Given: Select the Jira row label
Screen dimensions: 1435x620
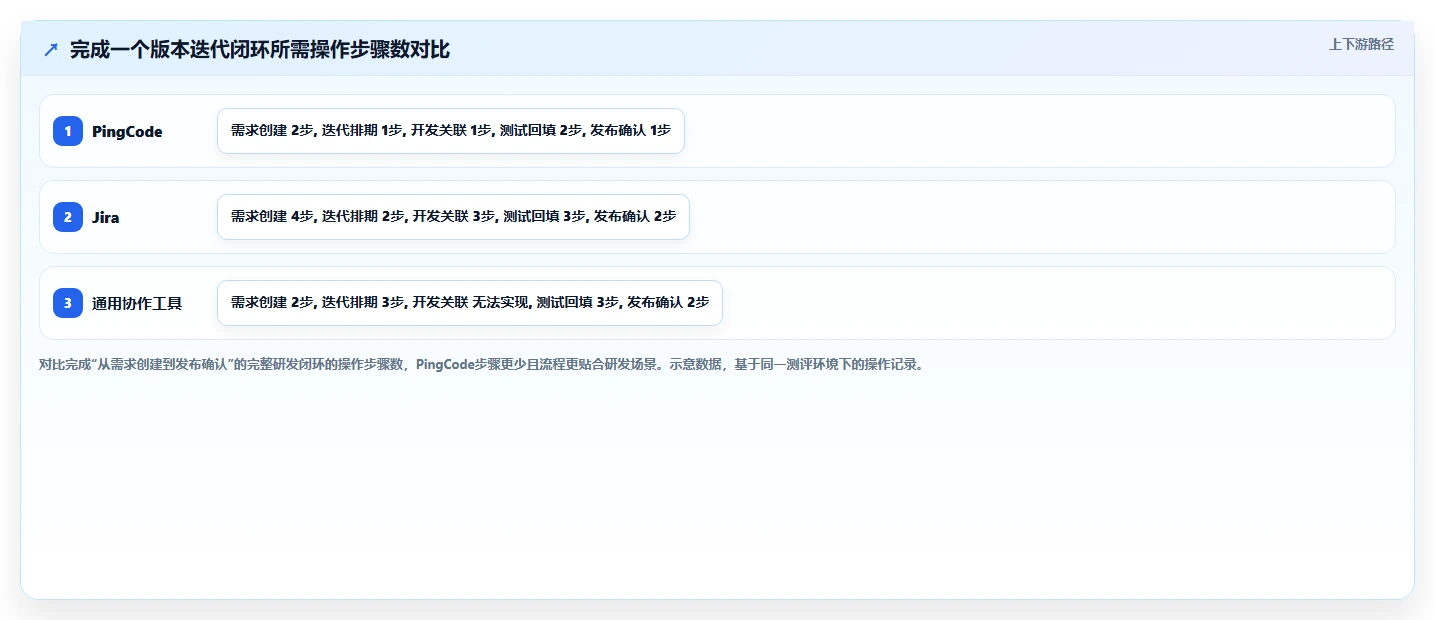Looking at the screenshot, I should (x=106, y=217).
